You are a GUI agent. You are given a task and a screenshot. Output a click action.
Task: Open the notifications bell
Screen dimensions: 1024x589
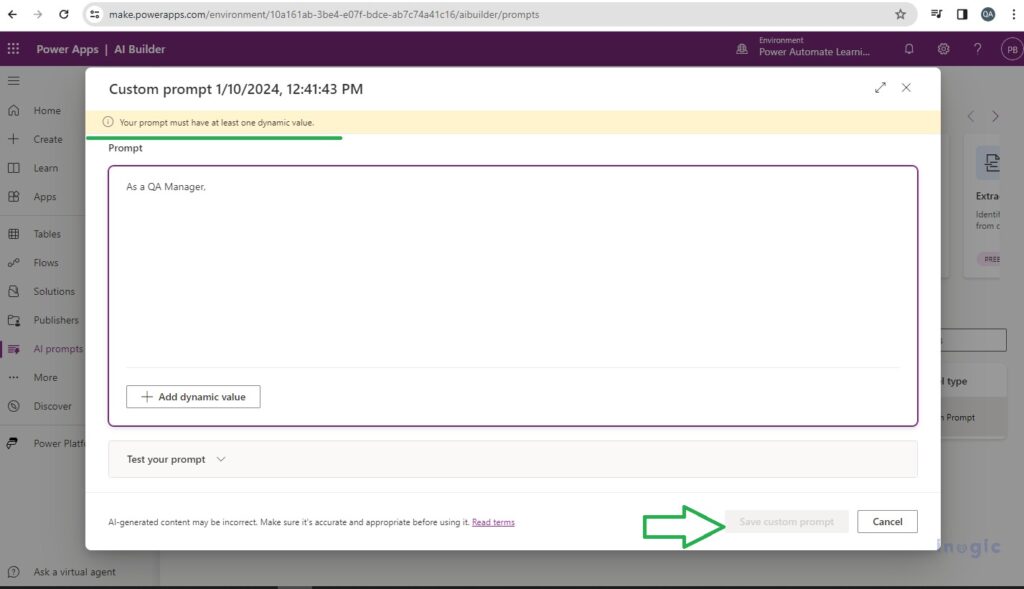point(908,48)
